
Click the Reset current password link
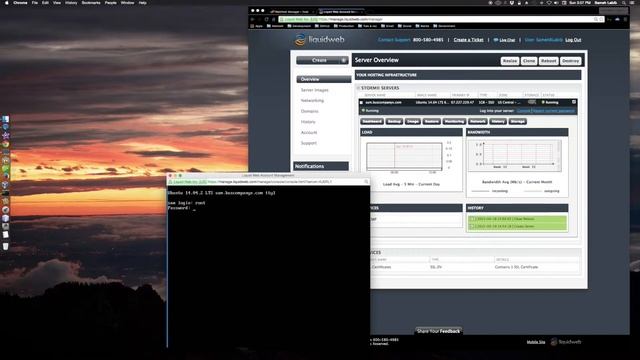click(x=552, y=111)
